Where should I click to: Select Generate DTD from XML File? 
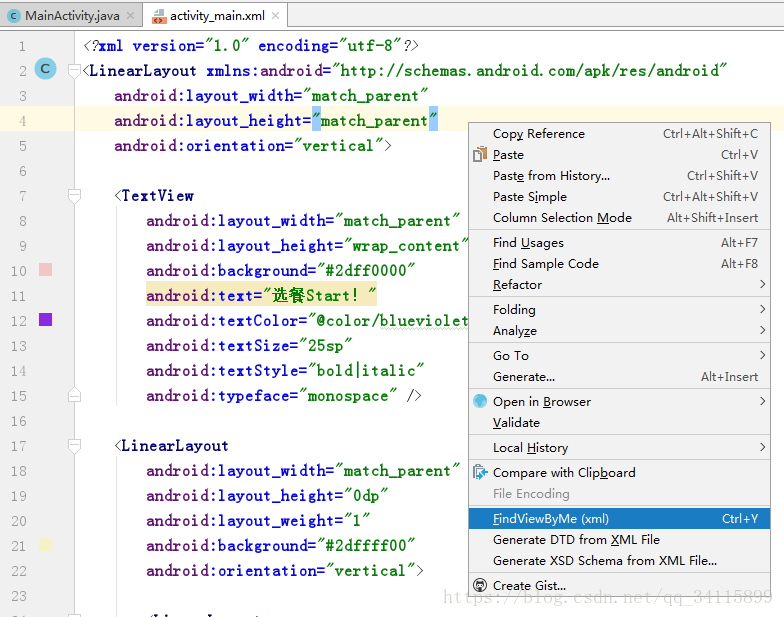pos(620,540)
